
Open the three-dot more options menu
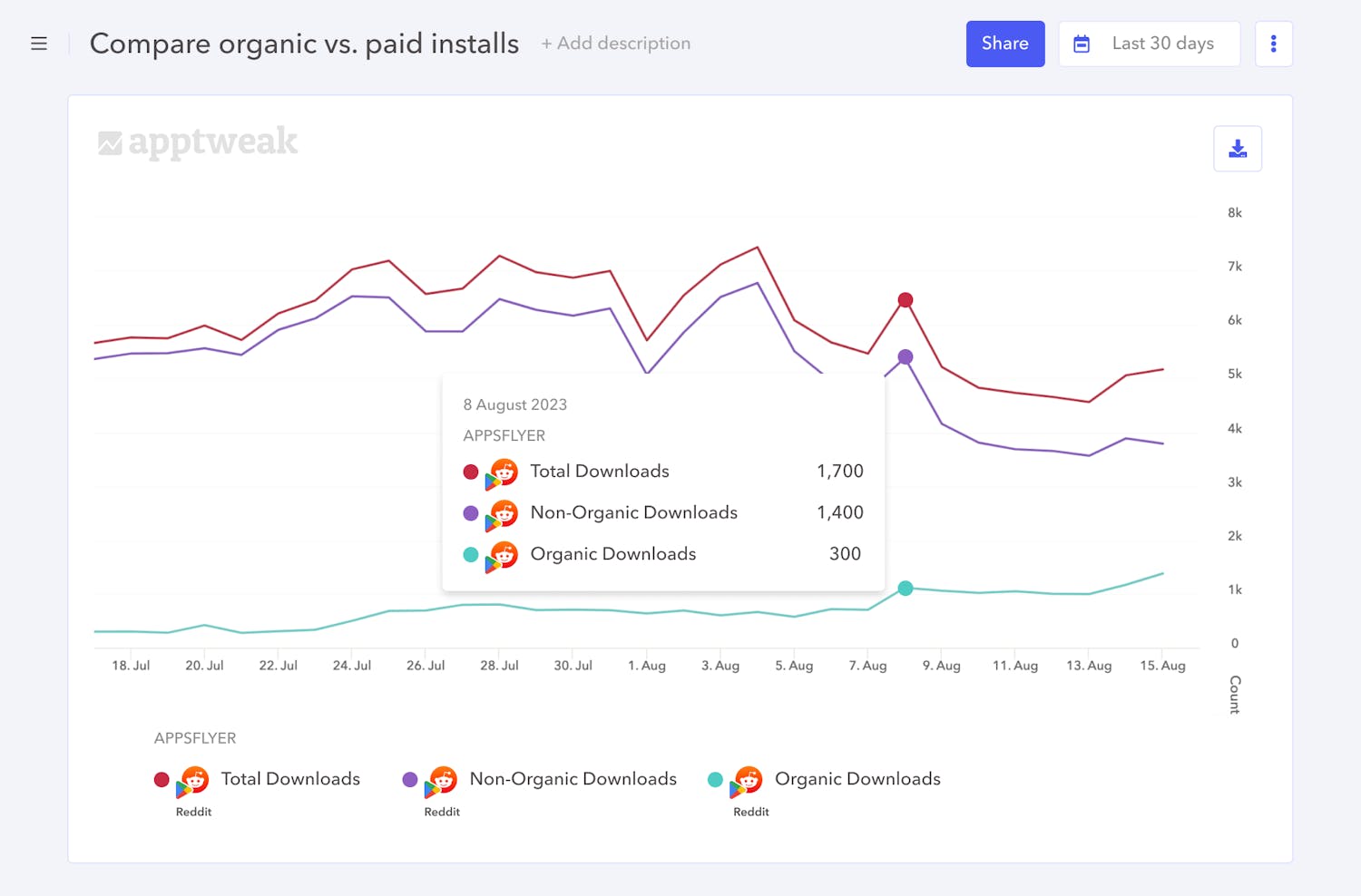point(1273,44)
